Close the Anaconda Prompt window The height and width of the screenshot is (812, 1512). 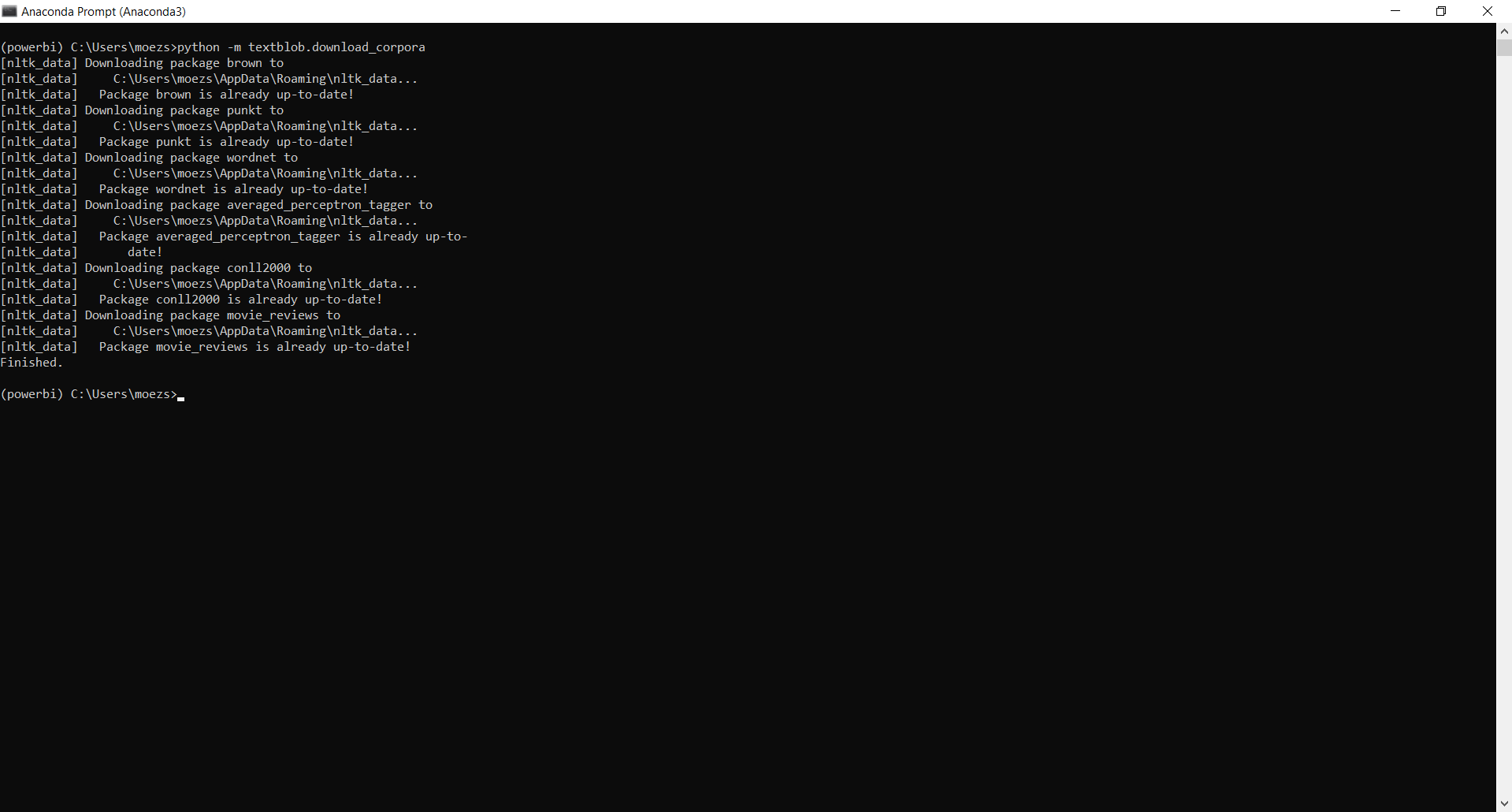(x=1487, y=11)
